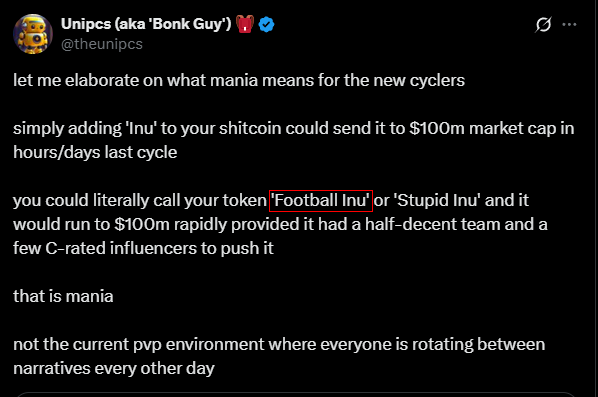Click the red-boxed 'Football Inu' text
The width and height of the screenshot is (598, 397).
[x=321, y=201]
